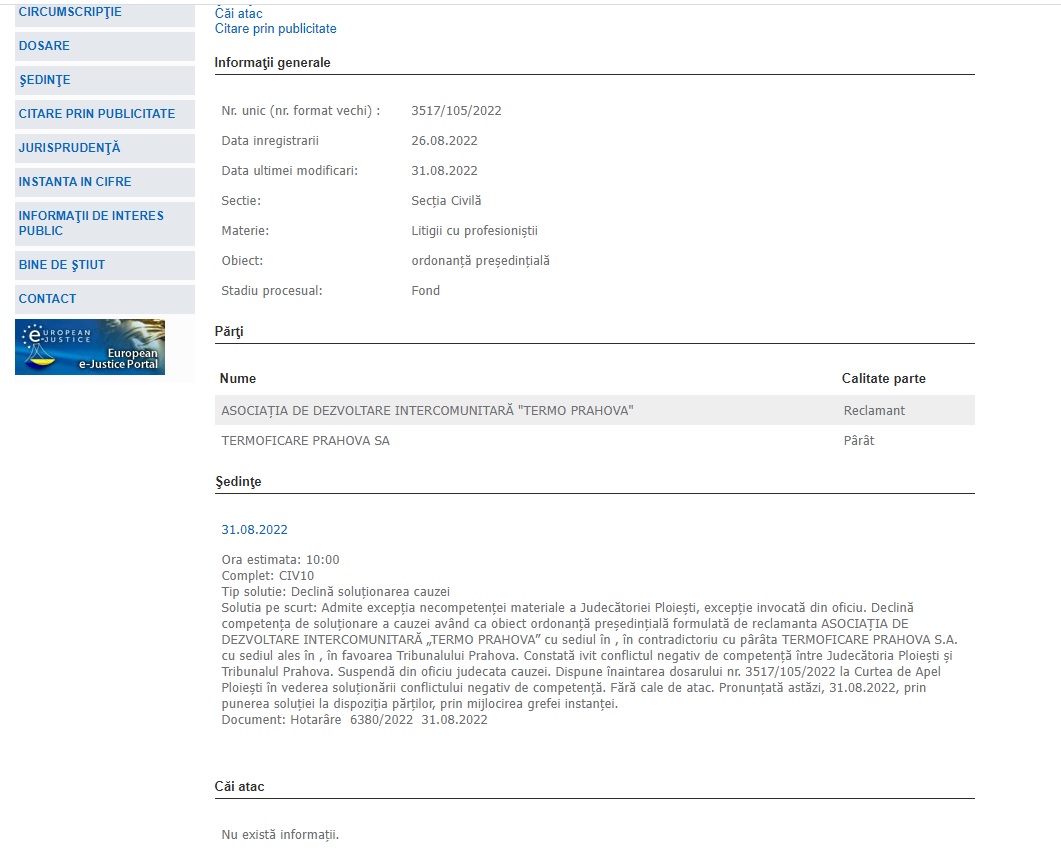Screen dimensions: 1061x865
Task: Click the top Citare prin publicitate anchor link
Action: click(275, 29)
